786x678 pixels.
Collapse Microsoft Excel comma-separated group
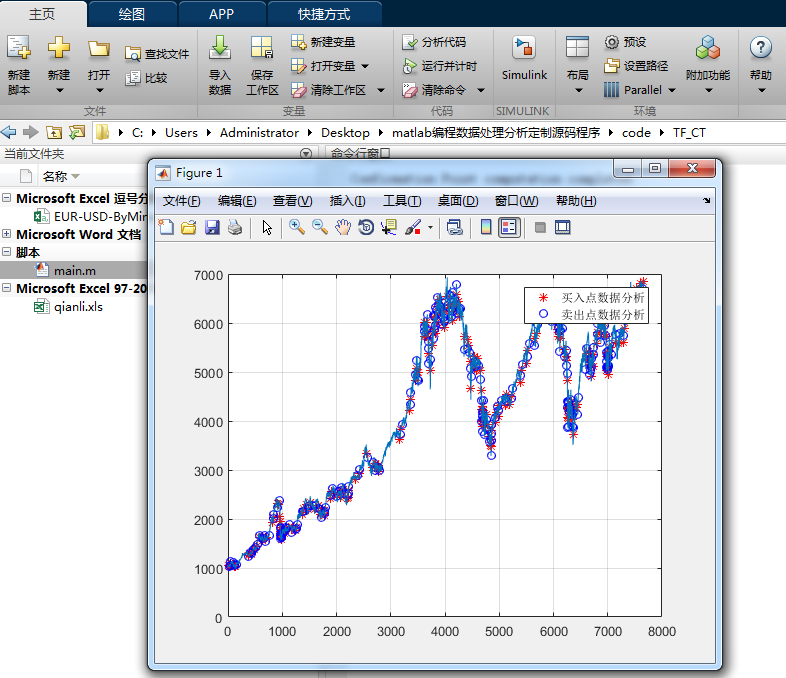click(x=7, y=198)
